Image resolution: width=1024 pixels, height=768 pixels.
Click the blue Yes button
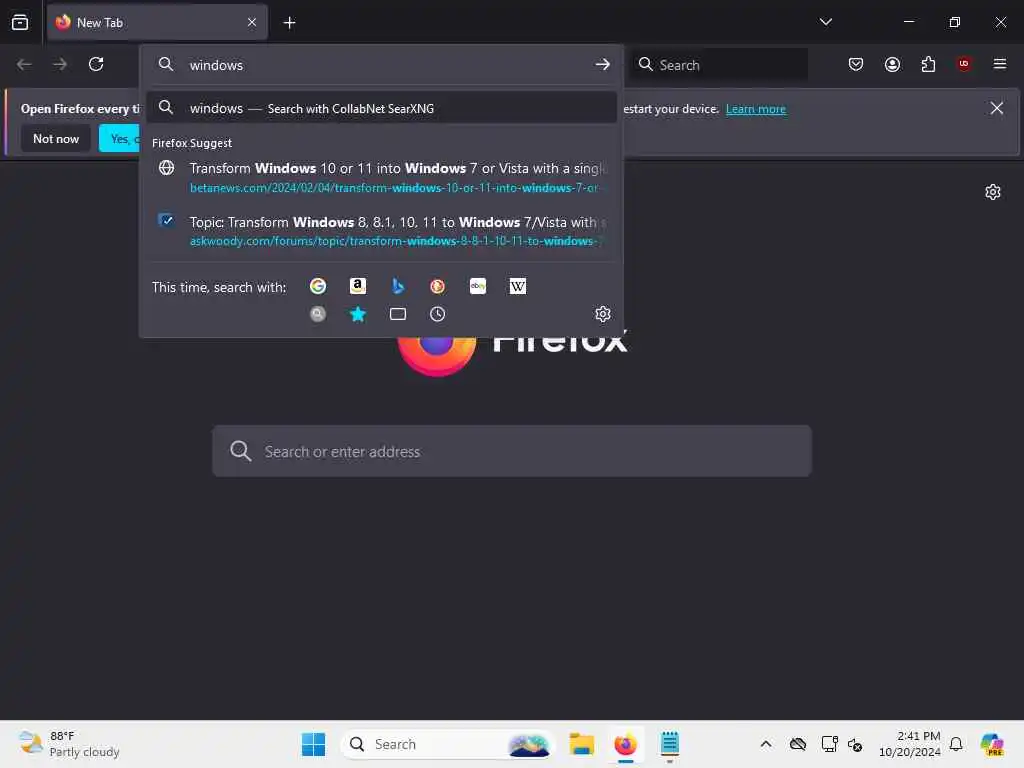120,138
